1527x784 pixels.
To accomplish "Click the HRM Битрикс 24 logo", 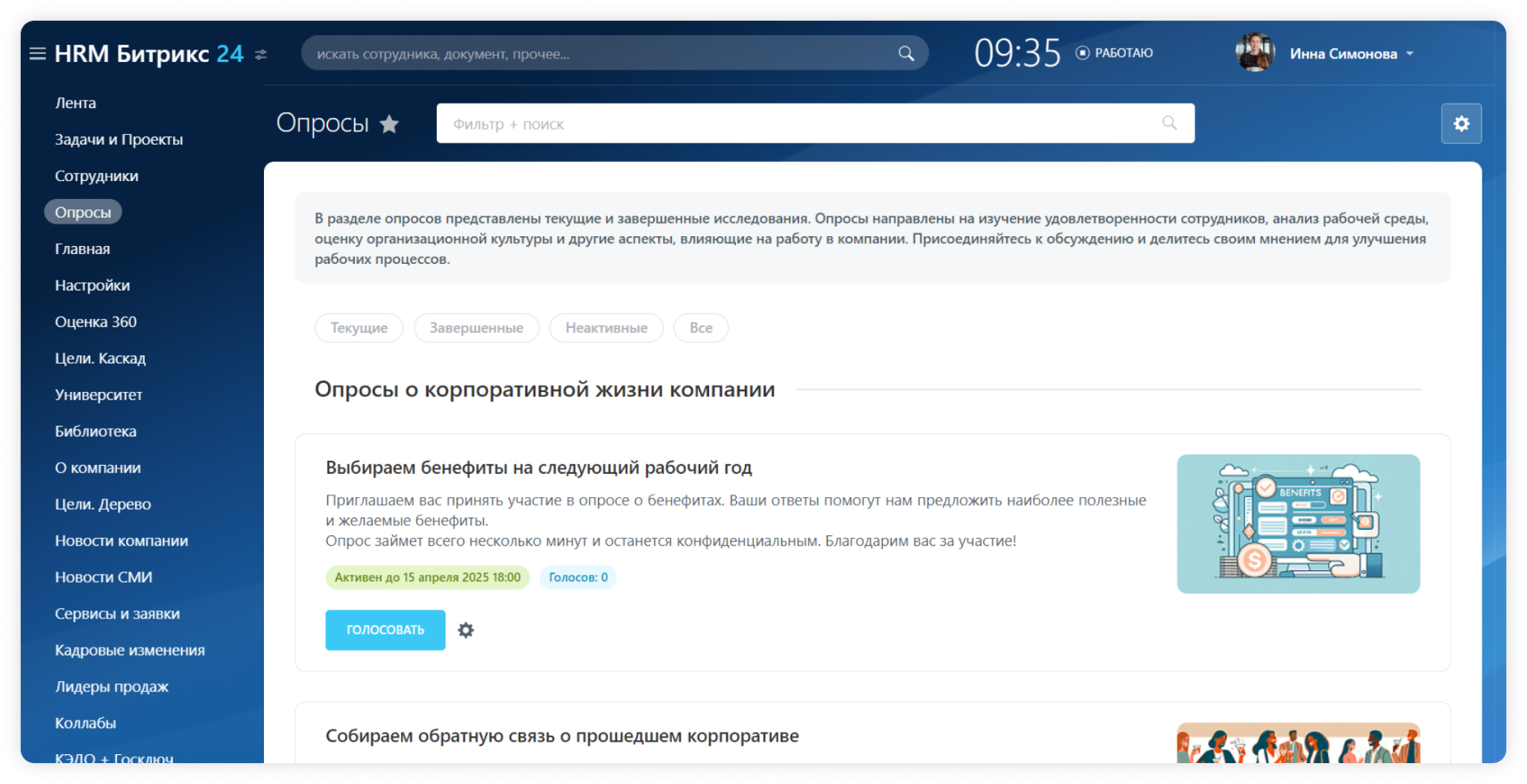I will click(x=149, y=54).
